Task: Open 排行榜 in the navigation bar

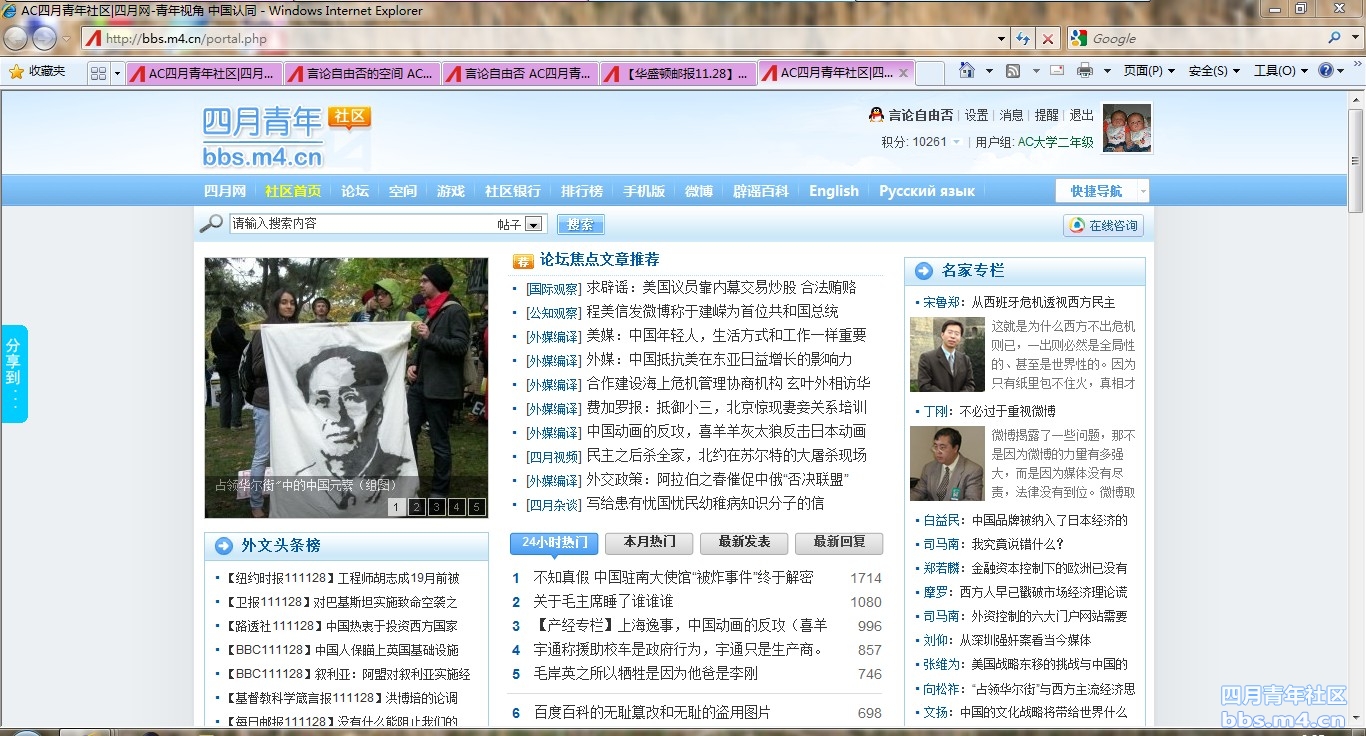Action: point(582,191)
